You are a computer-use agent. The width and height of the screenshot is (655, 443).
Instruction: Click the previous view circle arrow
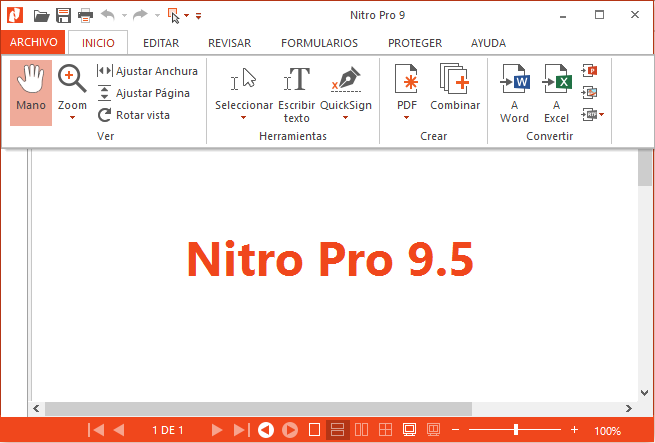(266, 430)
